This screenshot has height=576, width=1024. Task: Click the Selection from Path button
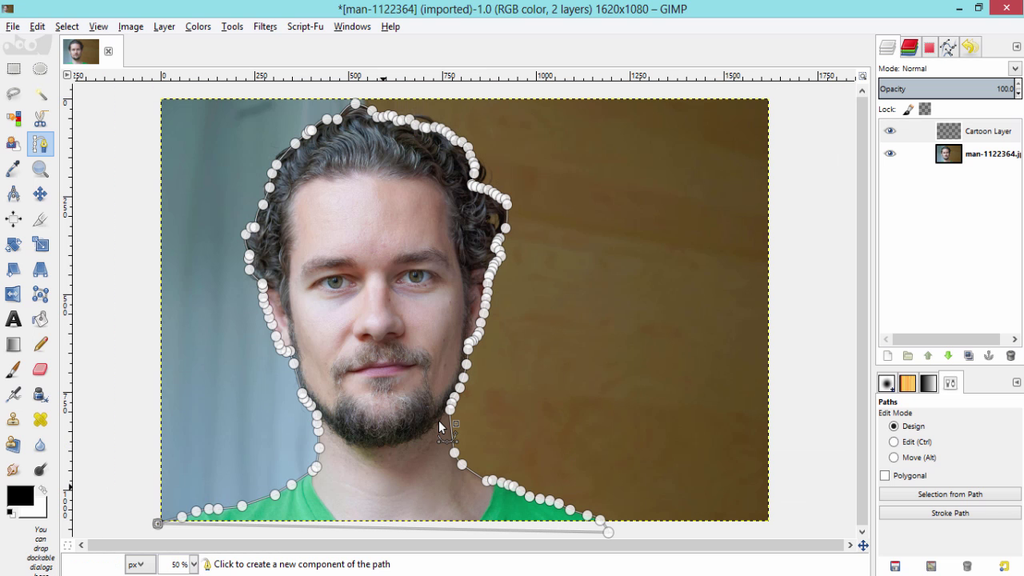(x=948, y=493)
